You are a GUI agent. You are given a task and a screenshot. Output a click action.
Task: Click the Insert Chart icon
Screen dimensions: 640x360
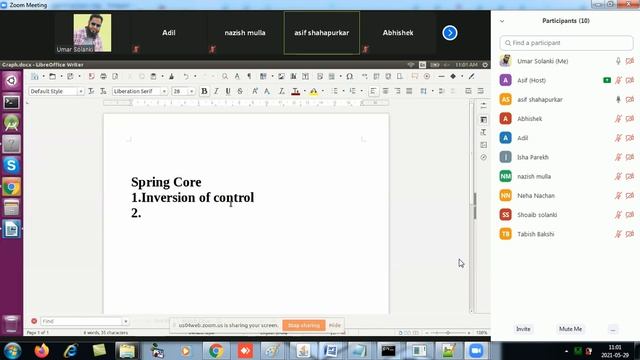click(x=293, y=76)
